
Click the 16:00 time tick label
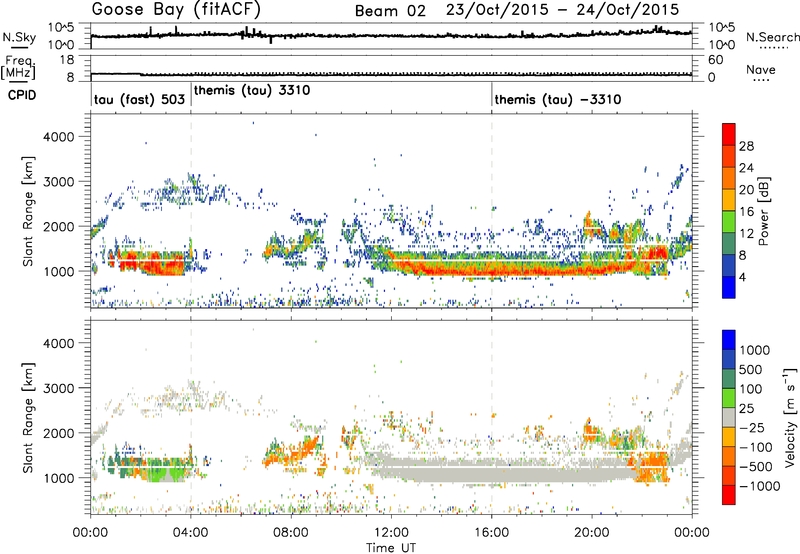click(x=491, y=533)
